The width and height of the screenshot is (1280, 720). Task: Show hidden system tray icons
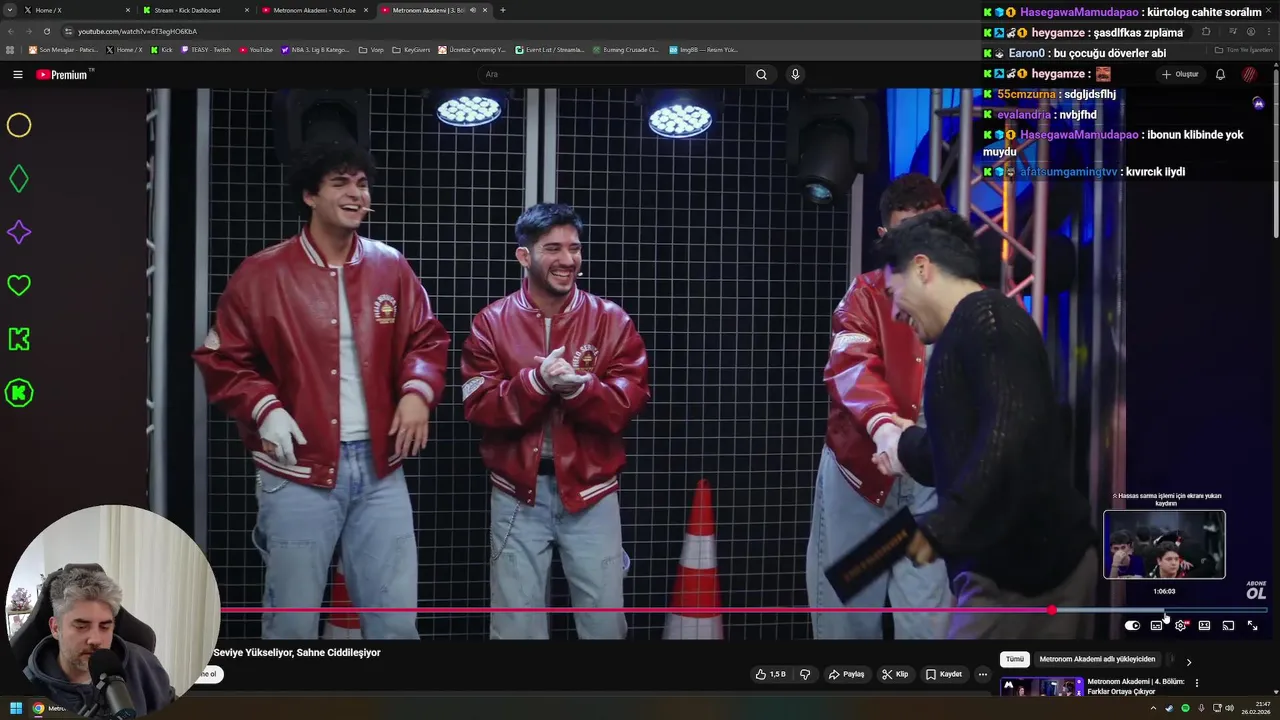pos(1153,708)
